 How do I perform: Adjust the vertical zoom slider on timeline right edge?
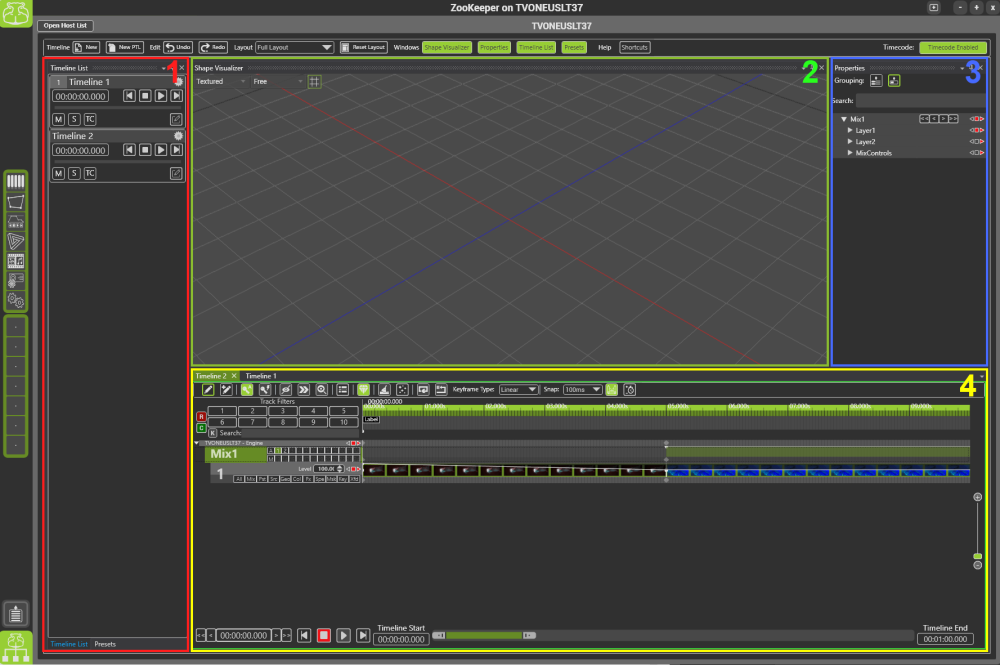pos(977,556)
